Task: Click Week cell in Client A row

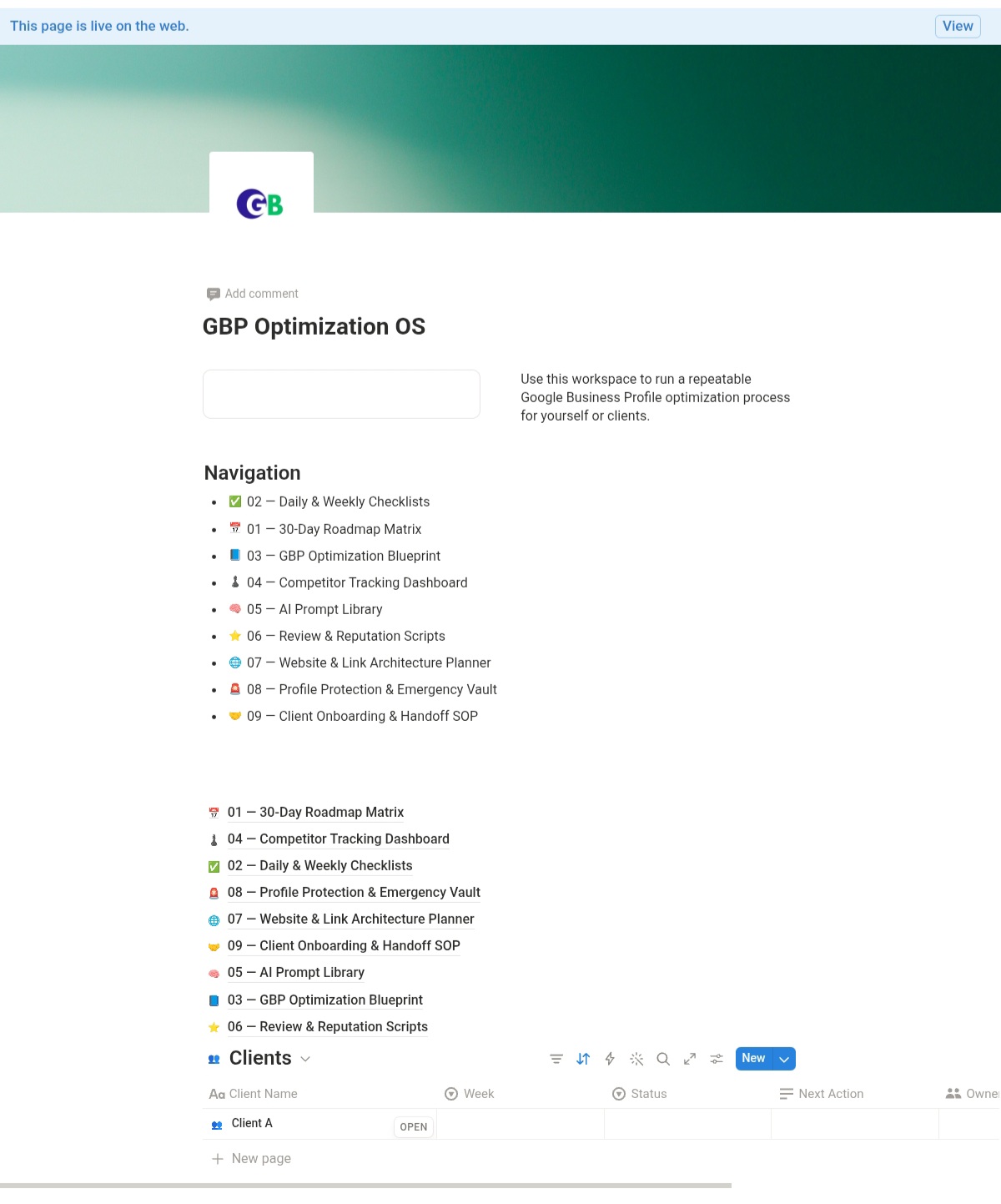Action: pyautogui.click(x=521, y=1124)
